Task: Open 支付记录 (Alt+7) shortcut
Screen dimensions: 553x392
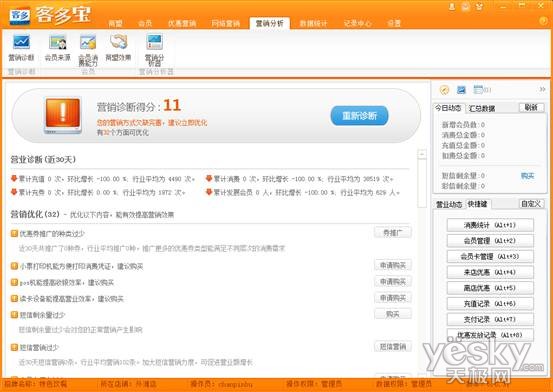Action: pyautogui.click(x=490, y=319)
